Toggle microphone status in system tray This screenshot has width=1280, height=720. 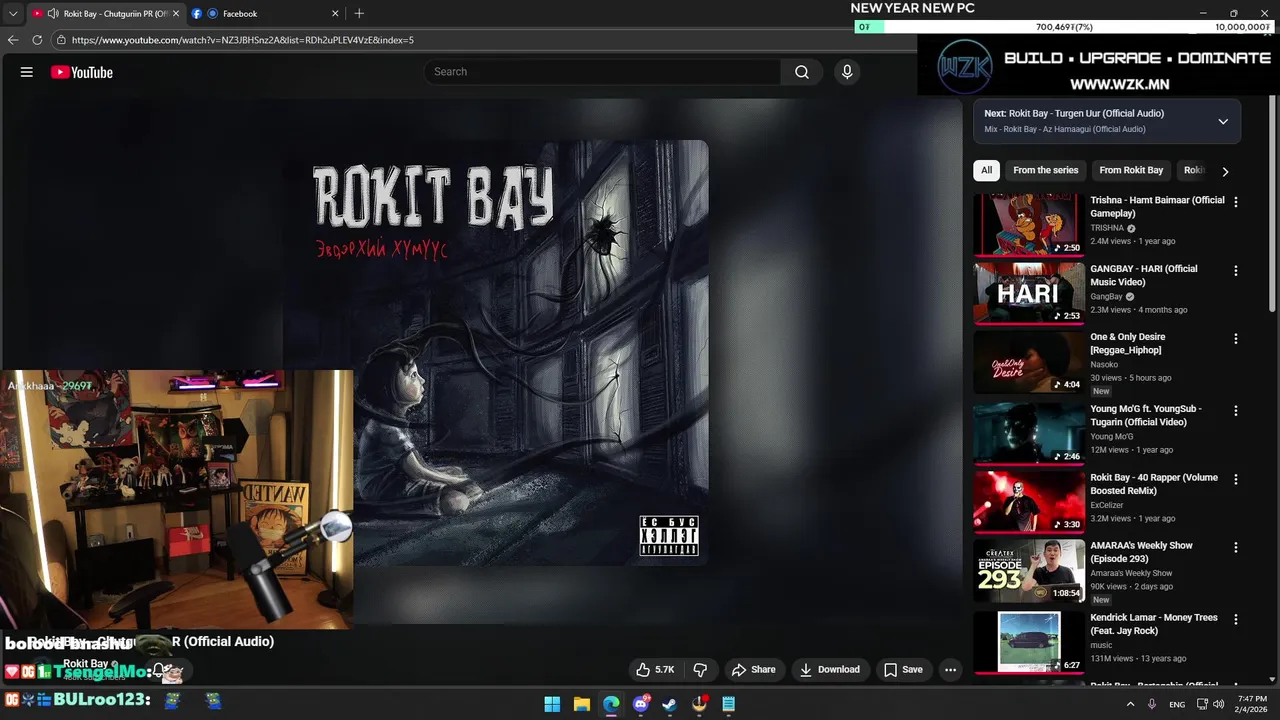pyautogui.click(x=1152, y=704)
